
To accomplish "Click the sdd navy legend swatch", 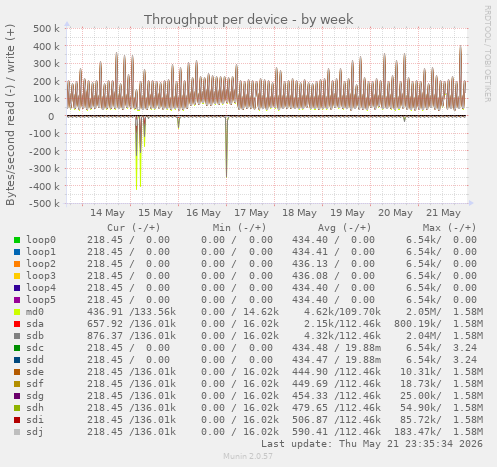I will 17,360.
